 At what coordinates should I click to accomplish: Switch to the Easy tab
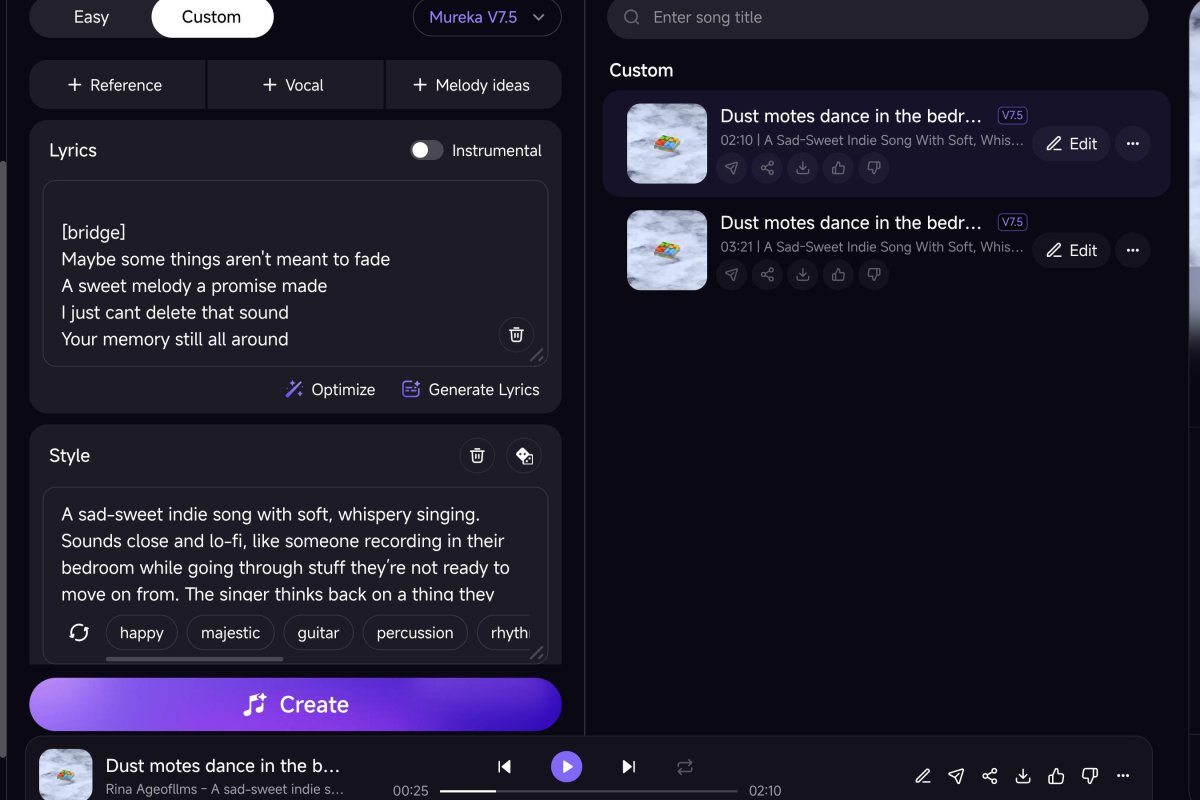coord(91,17)
